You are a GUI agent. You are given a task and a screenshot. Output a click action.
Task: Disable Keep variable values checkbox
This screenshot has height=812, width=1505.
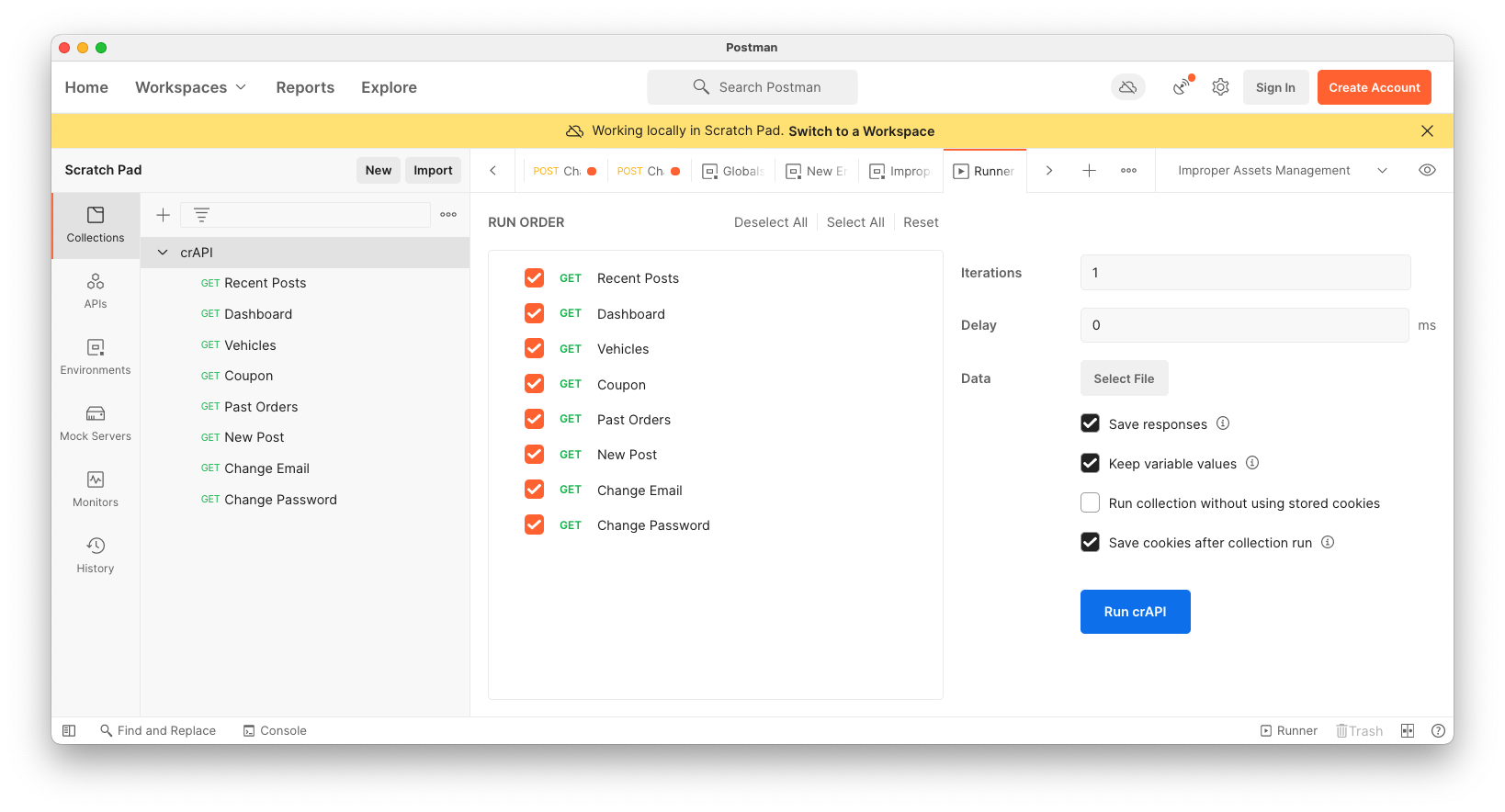tap(1090, 463)
